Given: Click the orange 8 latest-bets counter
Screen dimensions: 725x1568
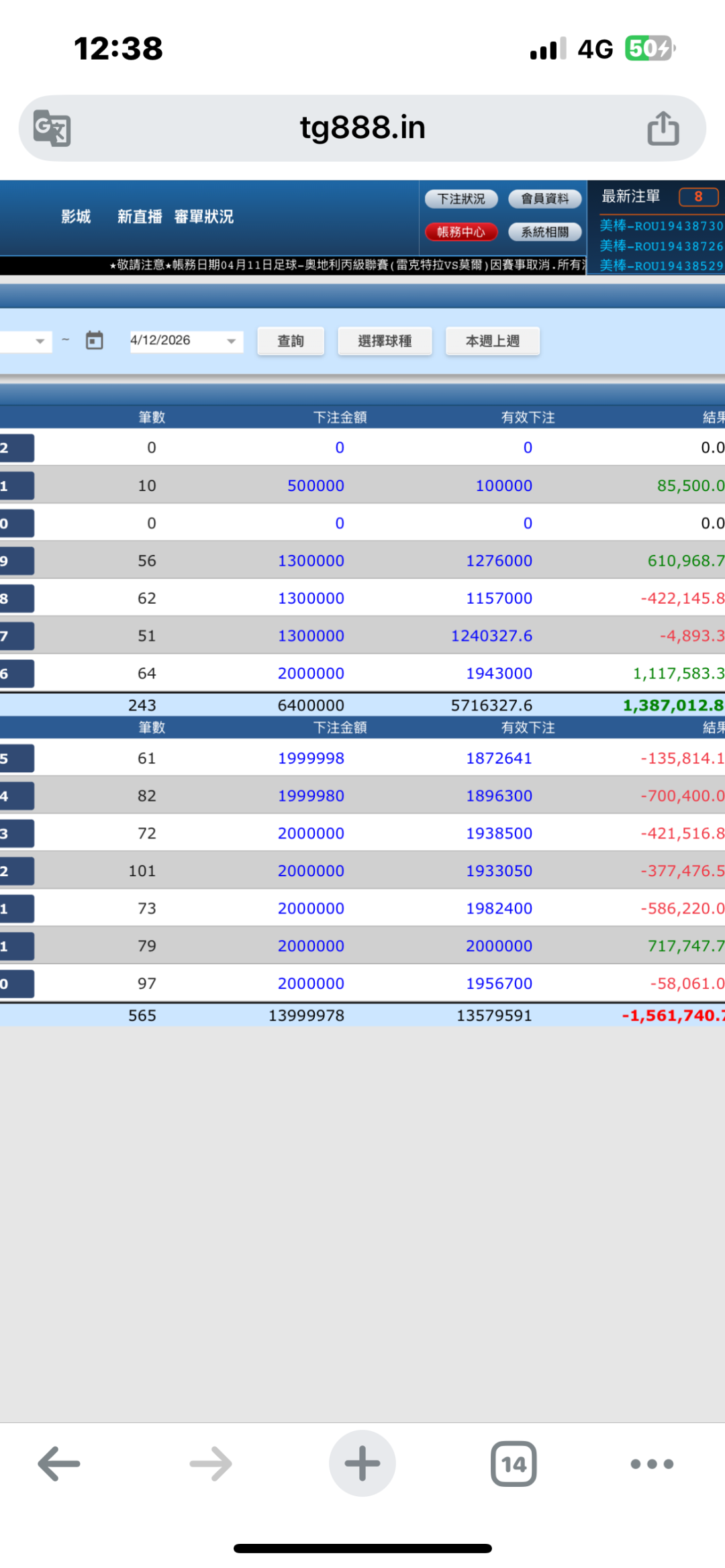Looking at the screenshot, I should click(698, 197).
